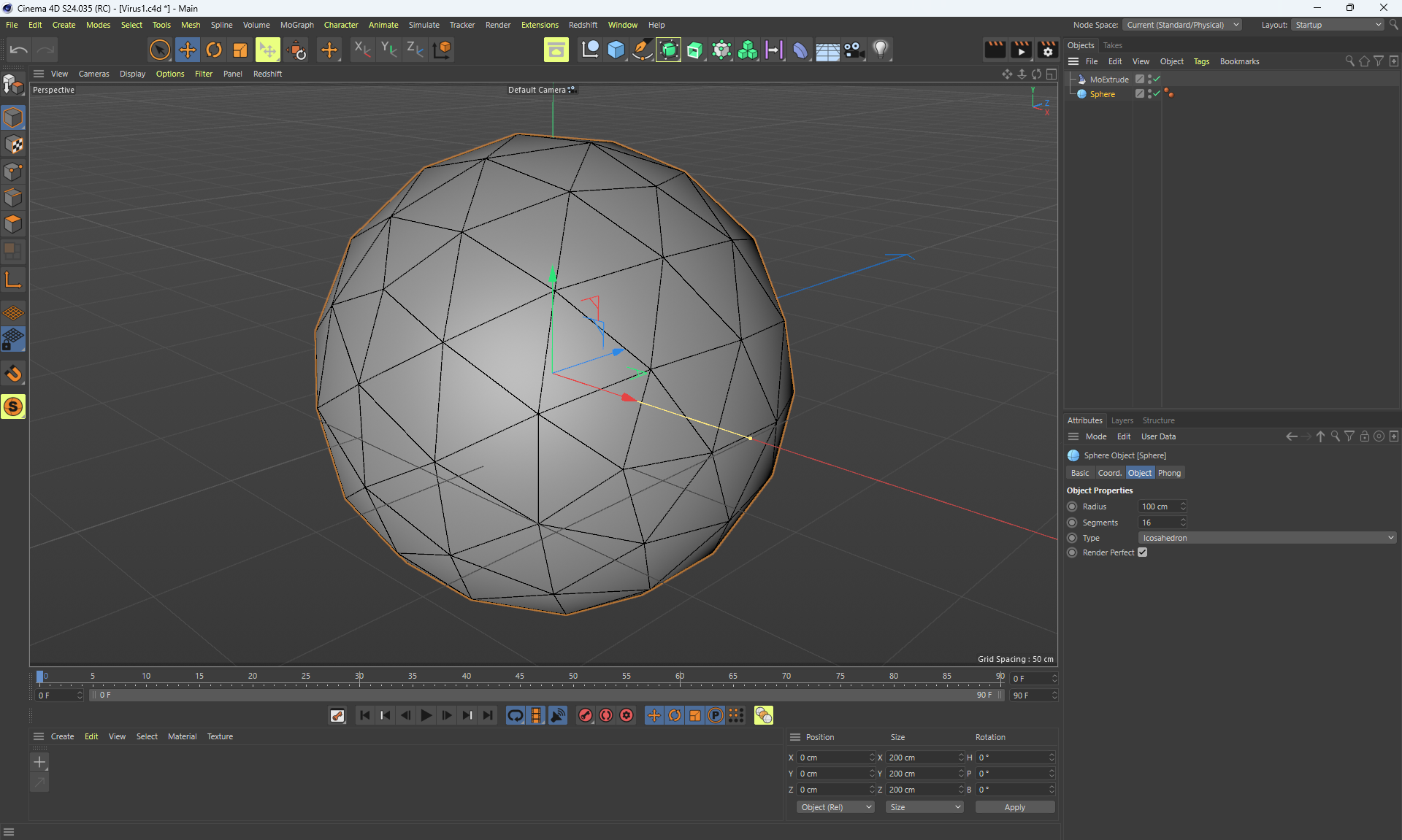Select the Rotate tool in toolbar
Screen dimensions: 1402x840
[214, 50]
